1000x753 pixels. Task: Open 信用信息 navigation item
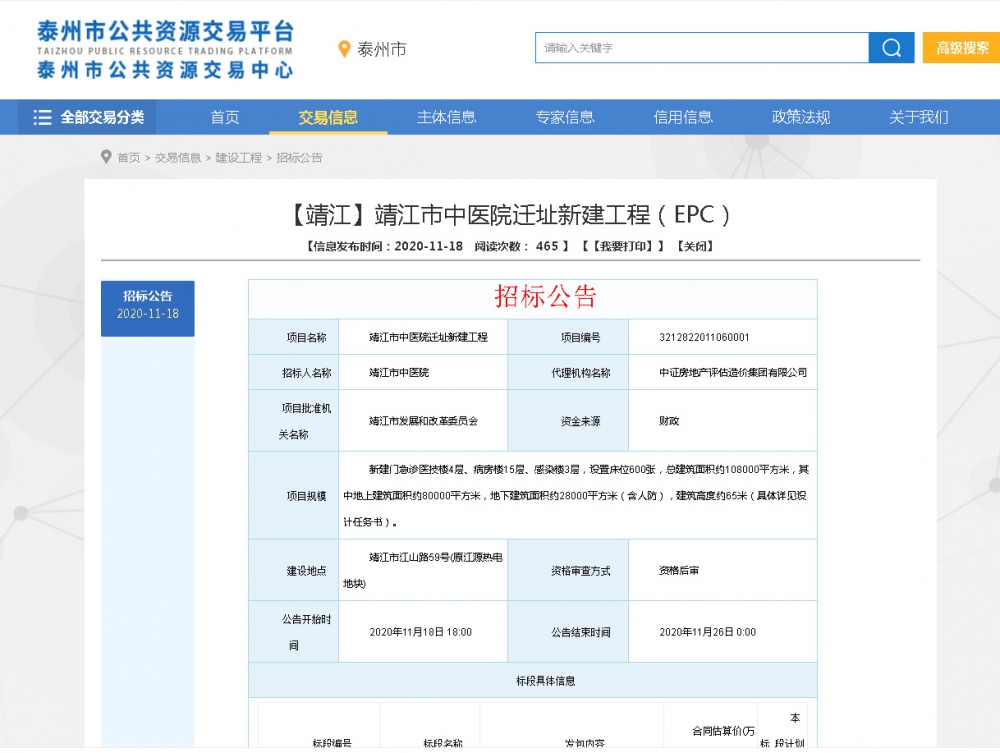pyautogui.click(x=682, y=117)
